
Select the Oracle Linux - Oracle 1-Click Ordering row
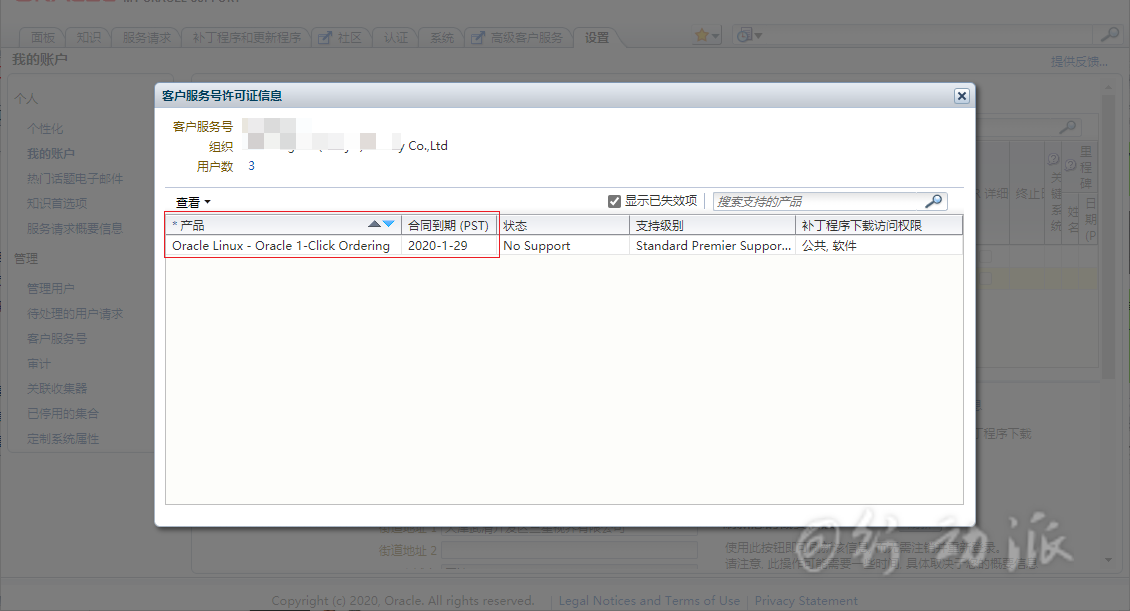[564, 246]
